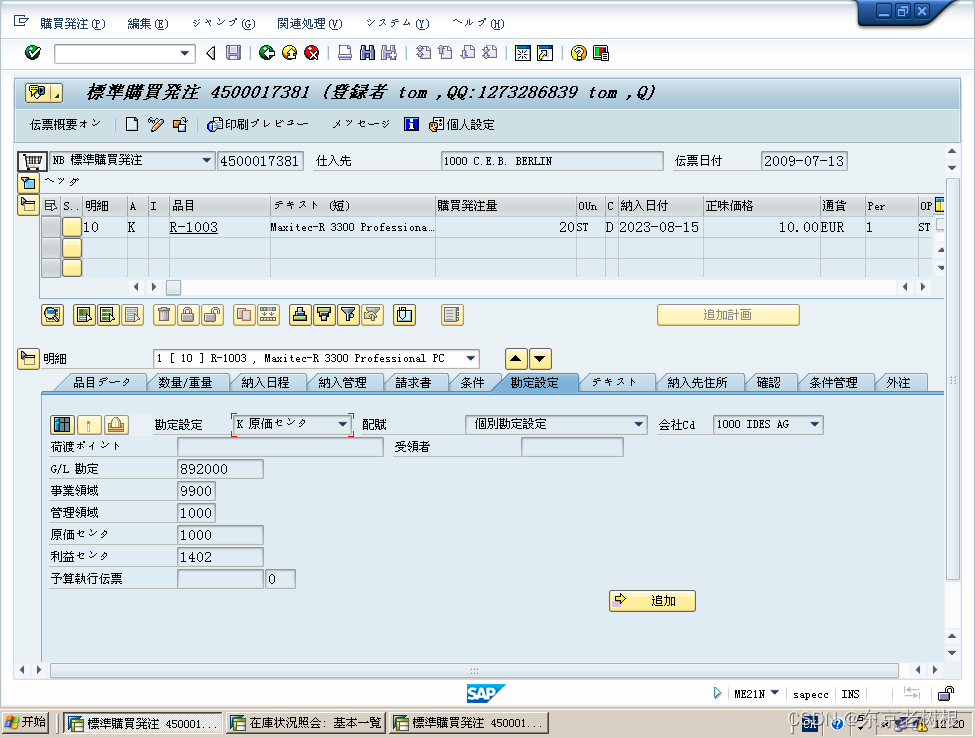Image resolution: width=975 pixels, height=738 pixels.
Task: Click the R-1003 material link
Action: pos(193,228)
